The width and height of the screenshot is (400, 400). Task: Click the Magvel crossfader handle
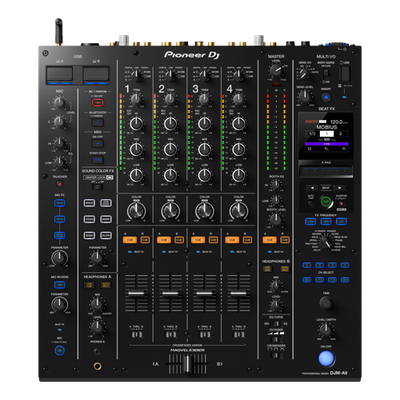tap(187, 364)
